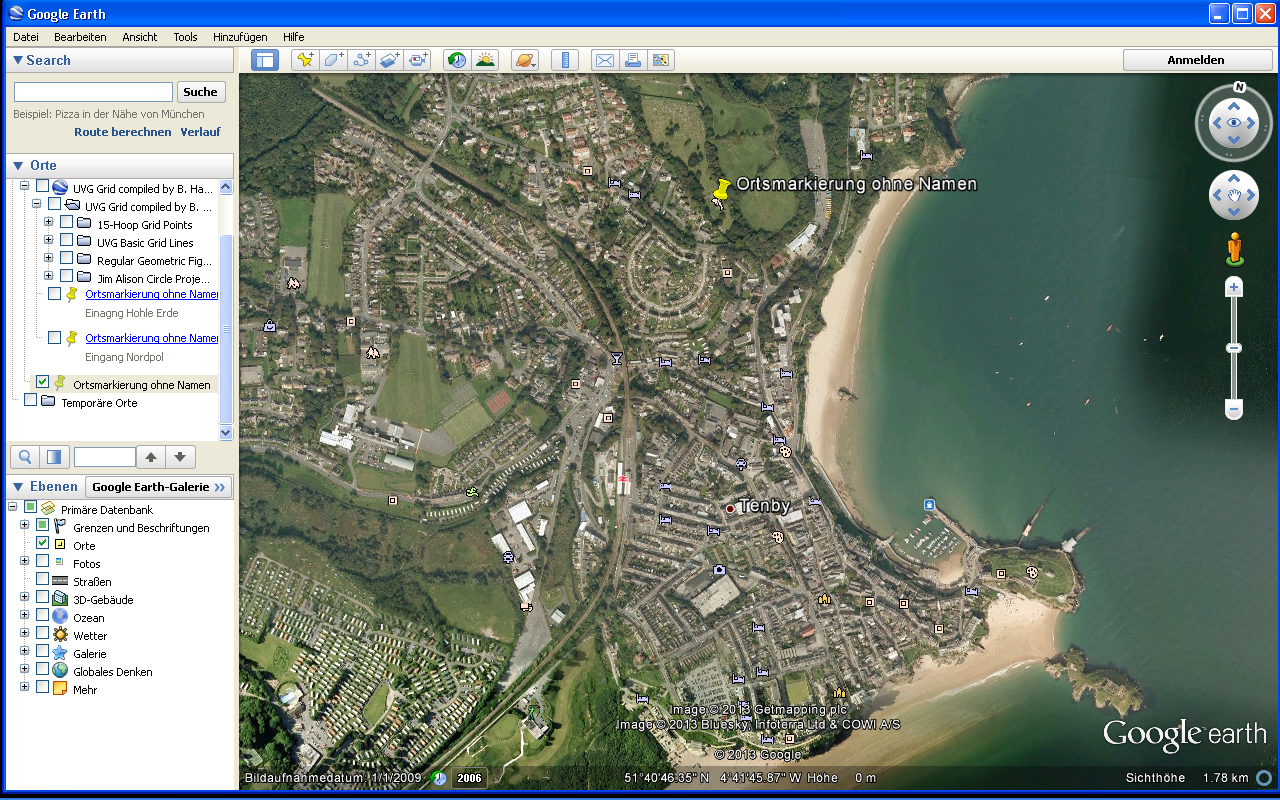Image resolution: width=1280 pixels, height=800 pixels.
Task: Click the zoom in plus button
Action: (x=1234, y=288)
